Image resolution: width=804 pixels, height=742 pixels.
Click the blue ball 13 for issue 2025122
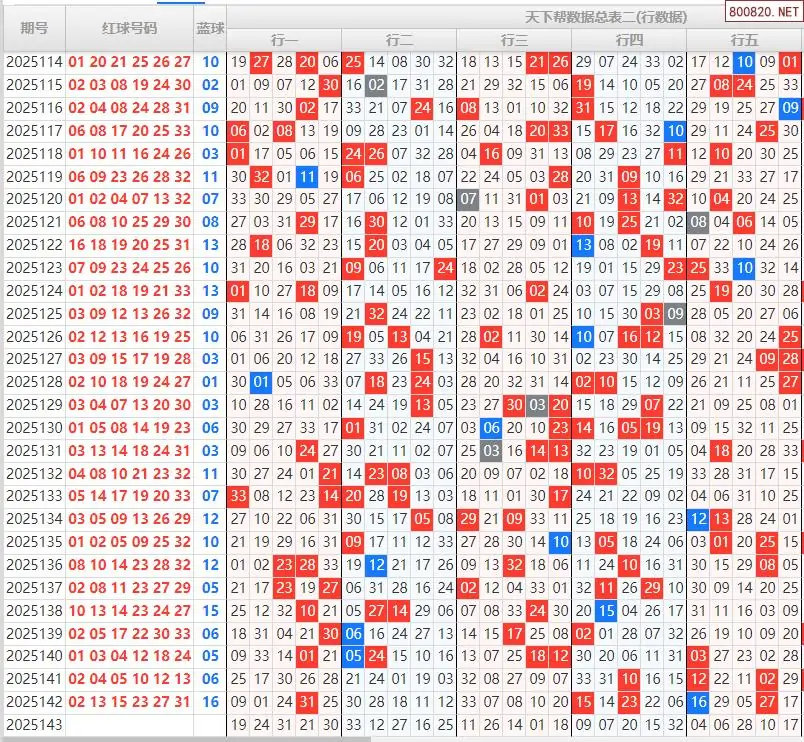(x=210, y=245)
